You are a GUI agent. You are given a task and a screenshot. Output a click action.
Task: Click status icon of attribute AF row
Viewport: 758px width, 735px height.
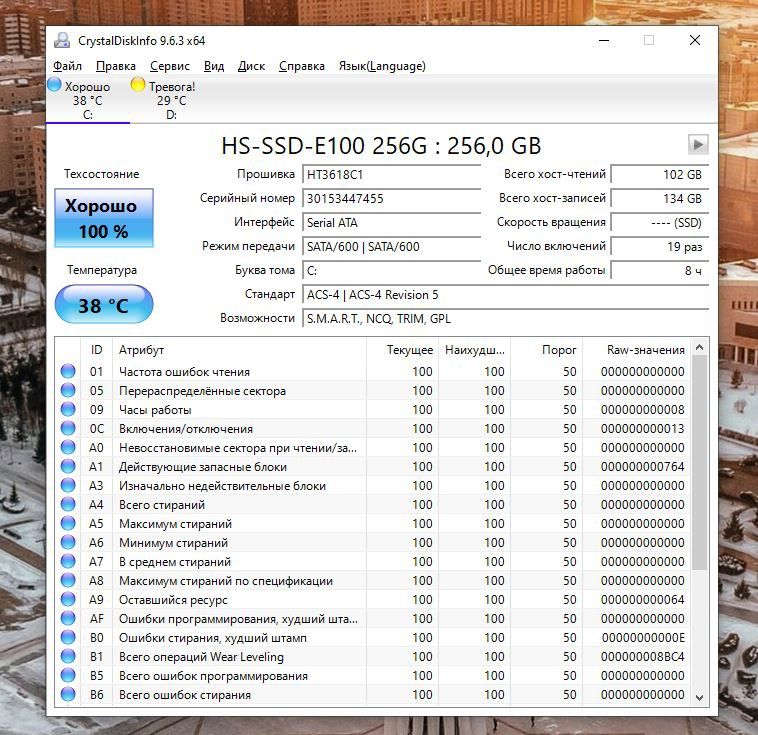tap(68, 618)
